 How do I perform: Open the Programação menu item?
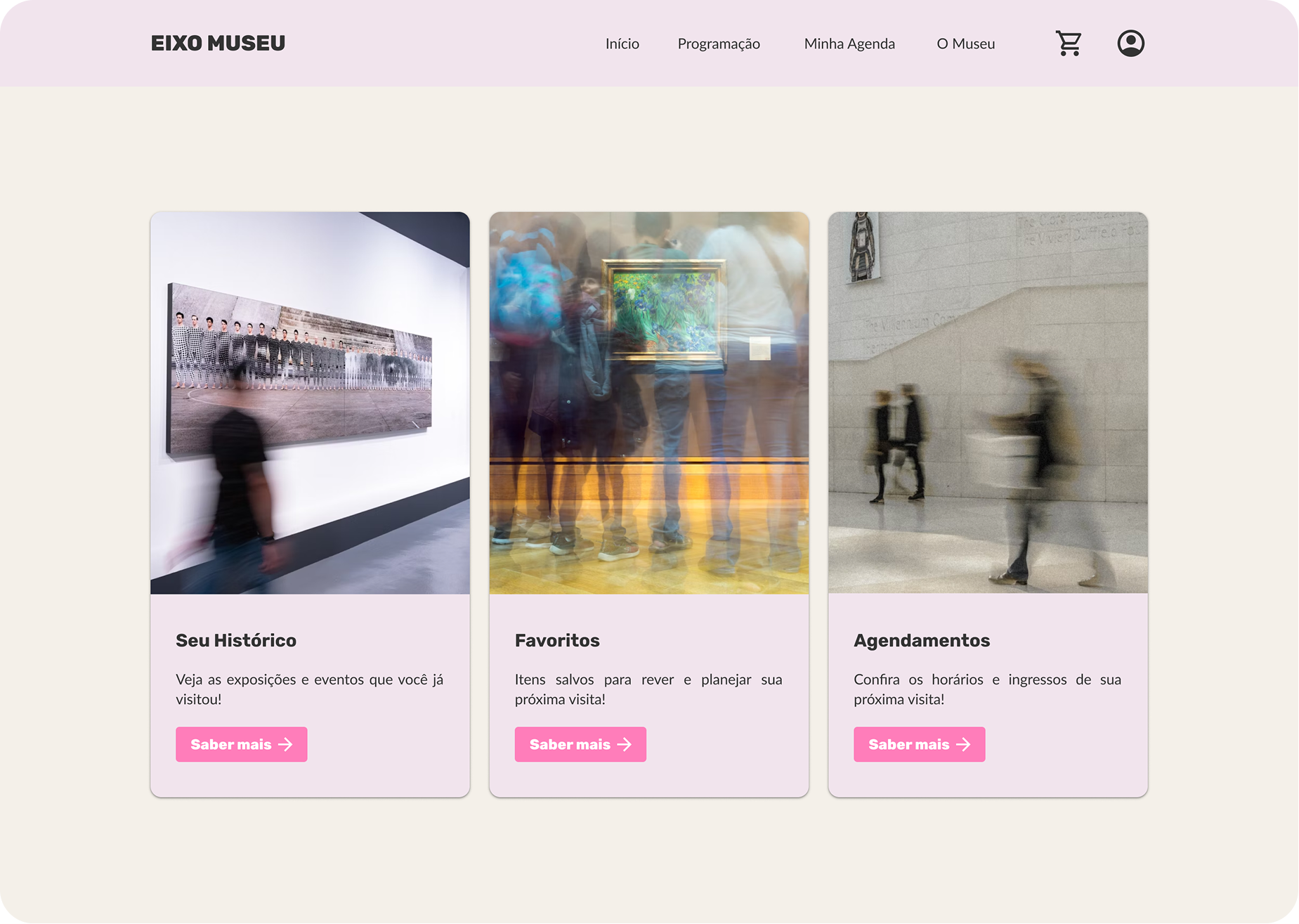click(718, 44)
